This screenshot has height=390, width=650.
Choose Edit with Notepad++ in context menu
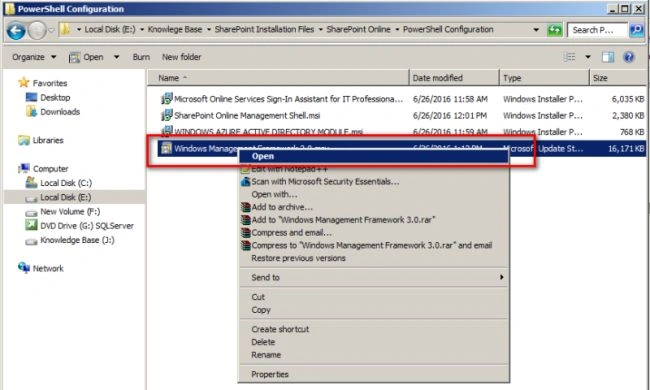tap(374, 169)
